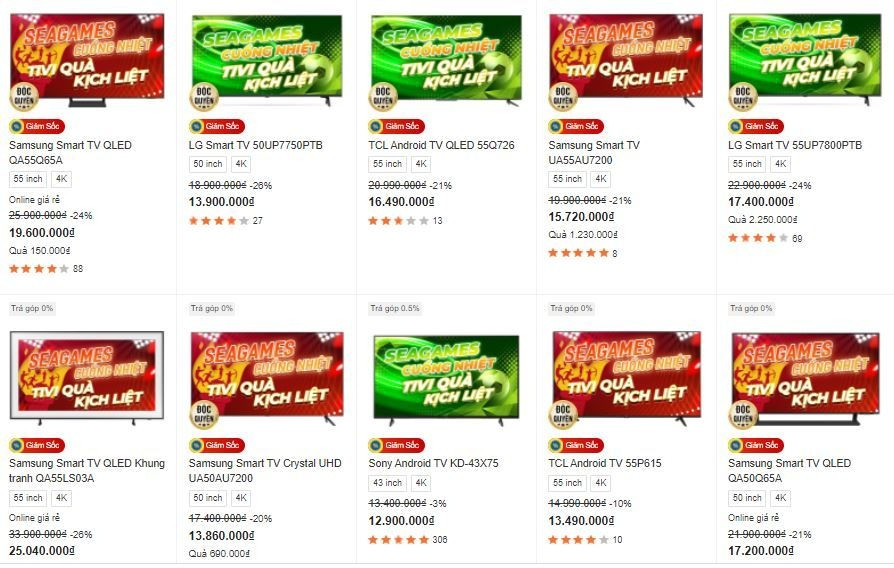894x568 pixels.
Task: Click 13.490.000đ price of TCL 55P615
Action: point(581,521)
